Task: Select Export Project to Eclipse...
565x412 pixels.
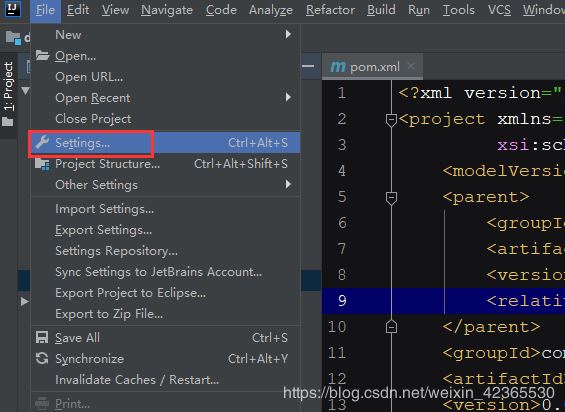Action: click(x=166, y=292)
